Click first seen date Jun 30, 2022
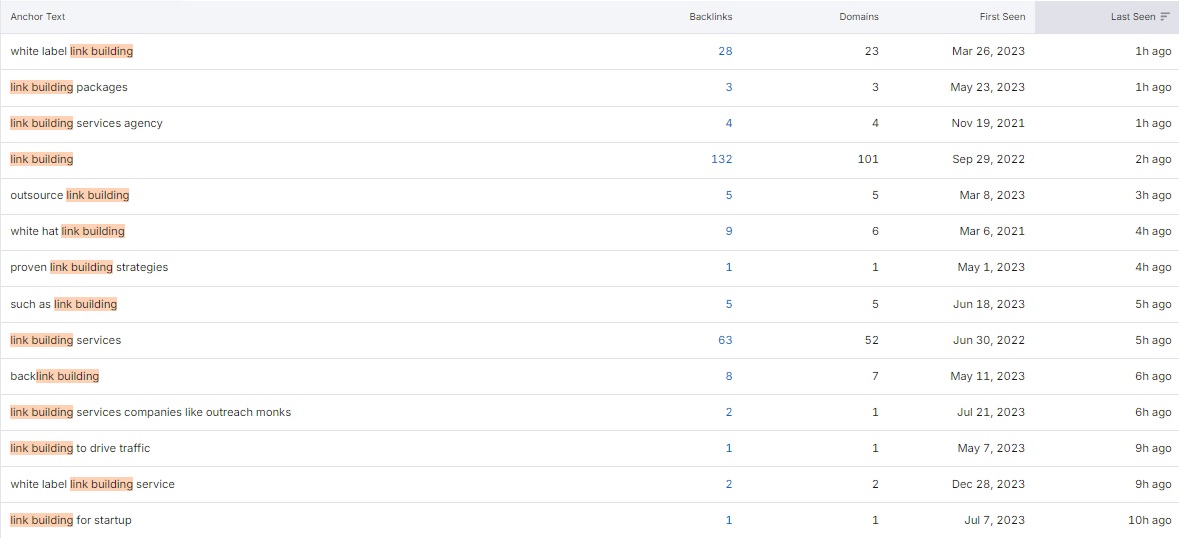The width and height of the screenshot is (1179, 538). [x=988, y=340]
